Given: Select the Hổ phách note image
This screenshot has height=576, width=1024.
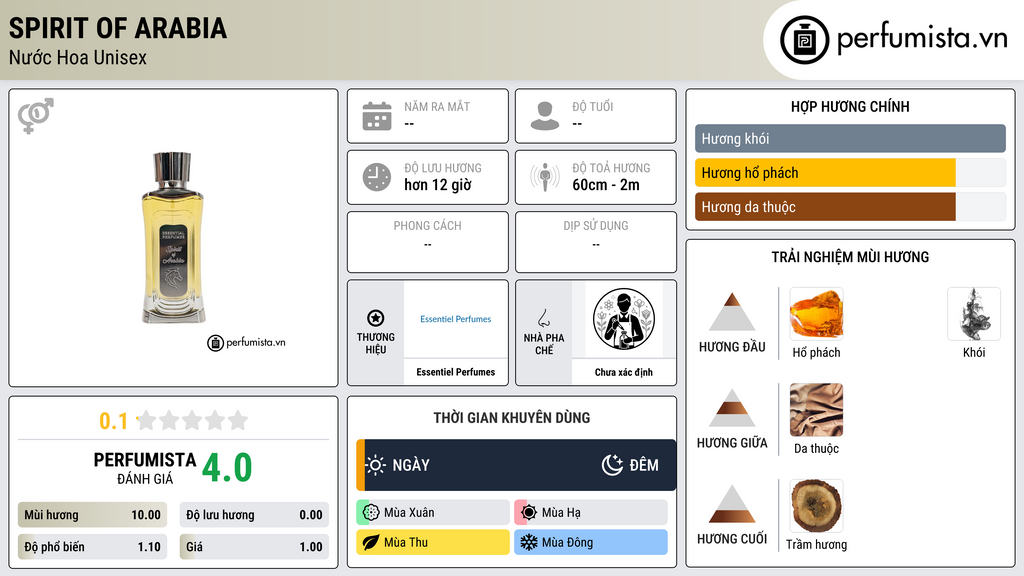Looking at the screenshot, I should [816, 313].
